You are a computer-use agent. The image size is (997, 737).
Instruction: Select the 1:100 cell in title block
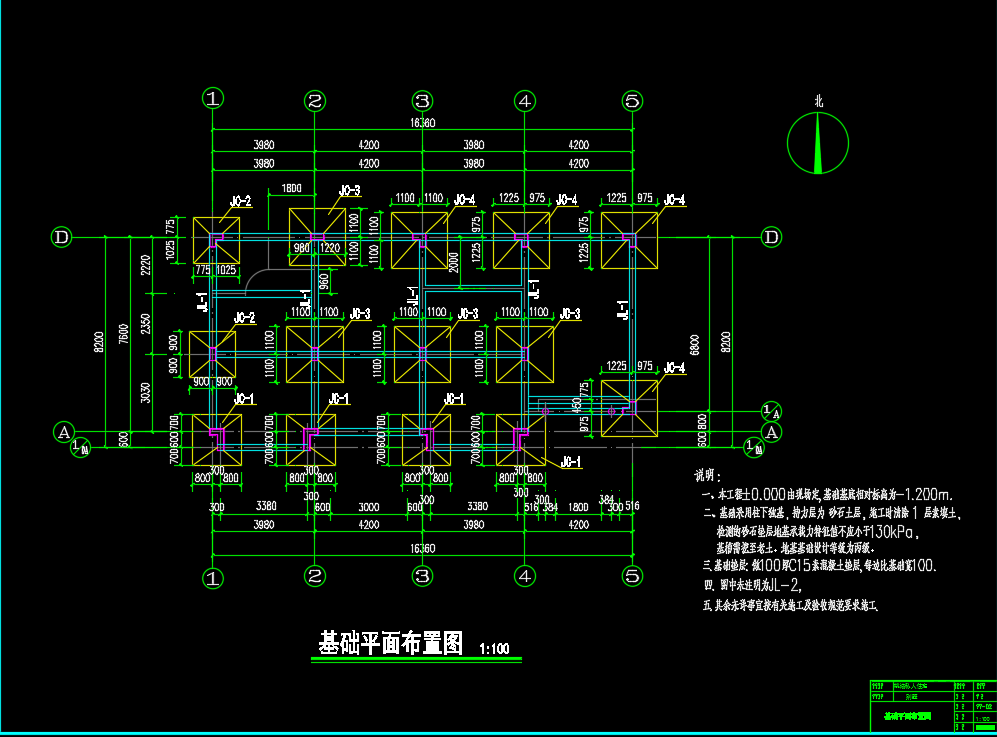pos(984,718)
